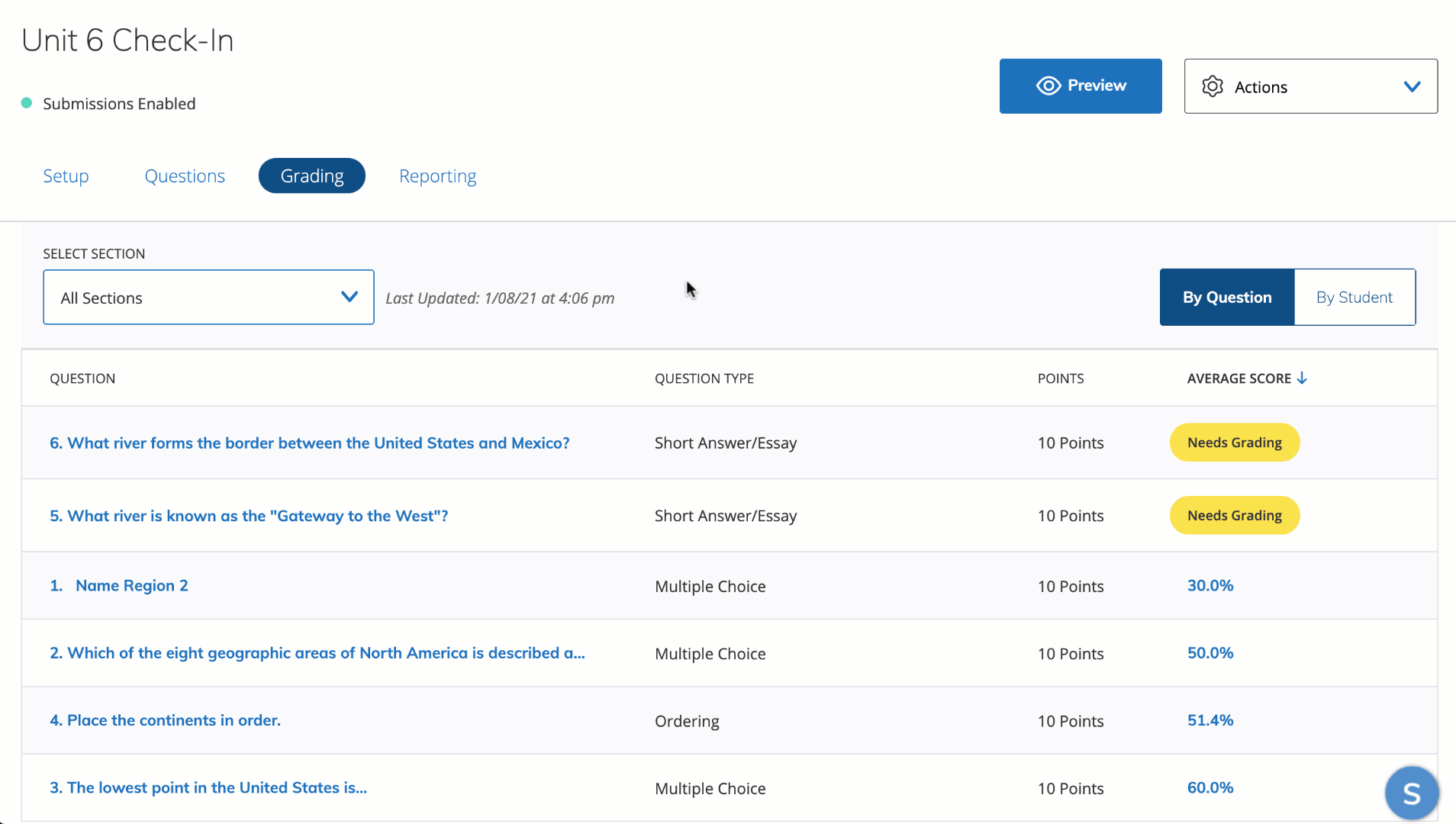Screen dimensions: 1456x824
Task: Sort table by the Points column header
Action: (1060, 379)
